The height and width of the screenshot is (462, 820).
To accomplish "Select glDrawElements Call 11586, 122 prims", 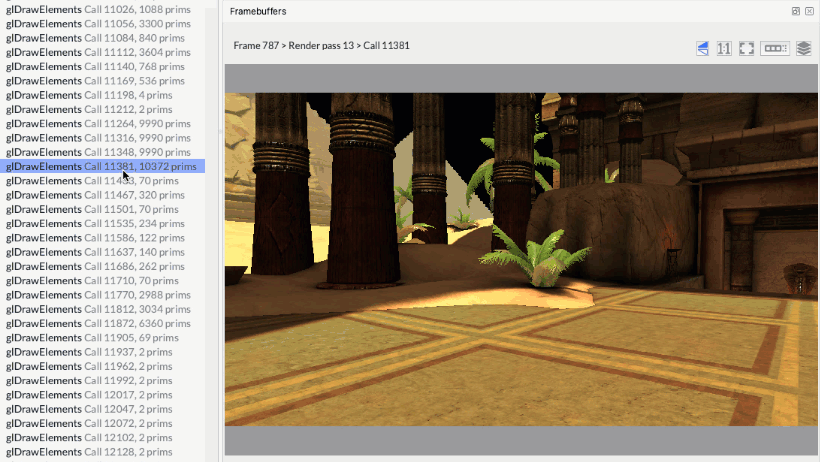I will (95, 238).
